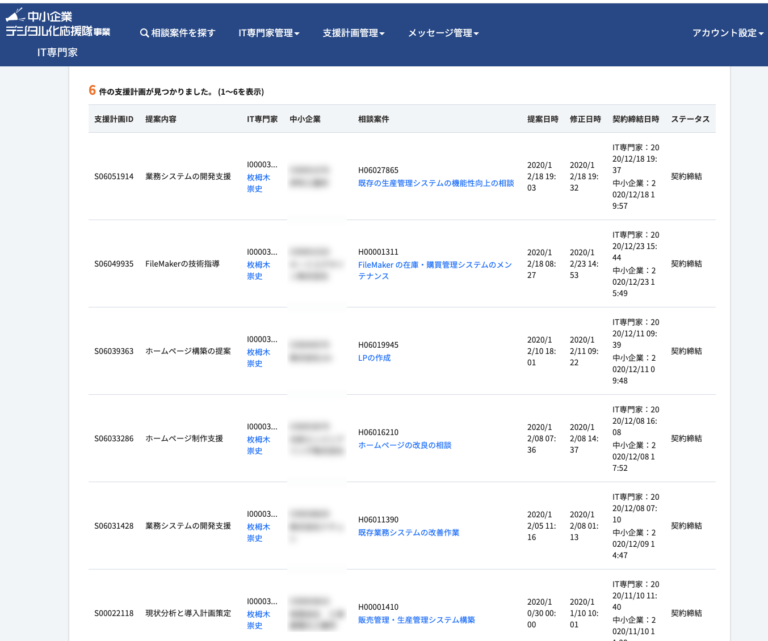This screenshot has height=641, width=768.
Task: Open the LPの作成 consultation link
Action: [374, 358]
